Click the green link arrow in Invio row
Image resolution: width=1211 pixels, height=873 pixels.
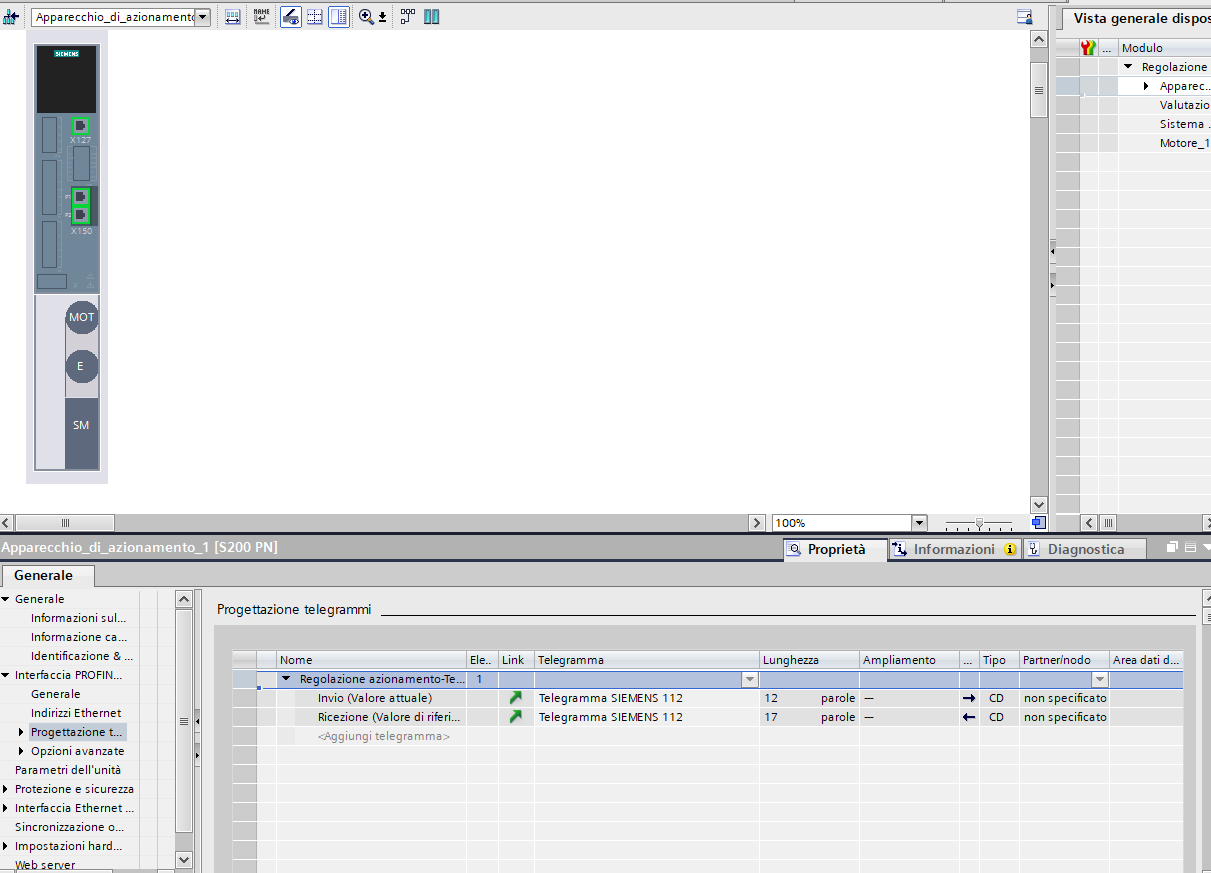pyautogui.click(x=515, y=698)
